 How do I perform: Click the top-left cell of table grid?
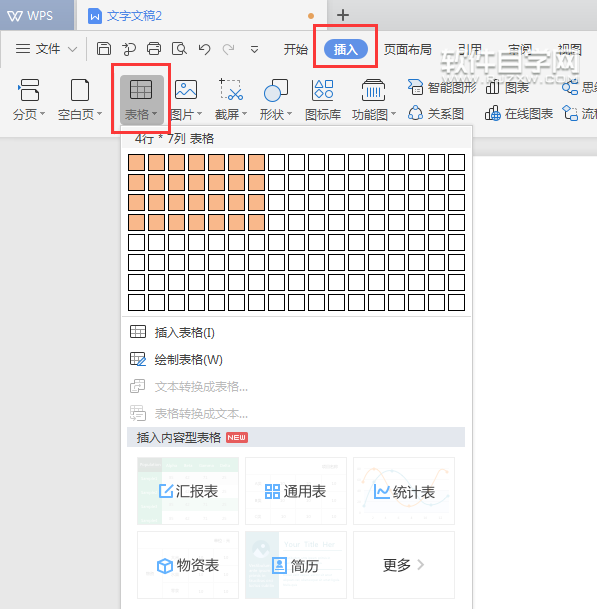(136, 162)
